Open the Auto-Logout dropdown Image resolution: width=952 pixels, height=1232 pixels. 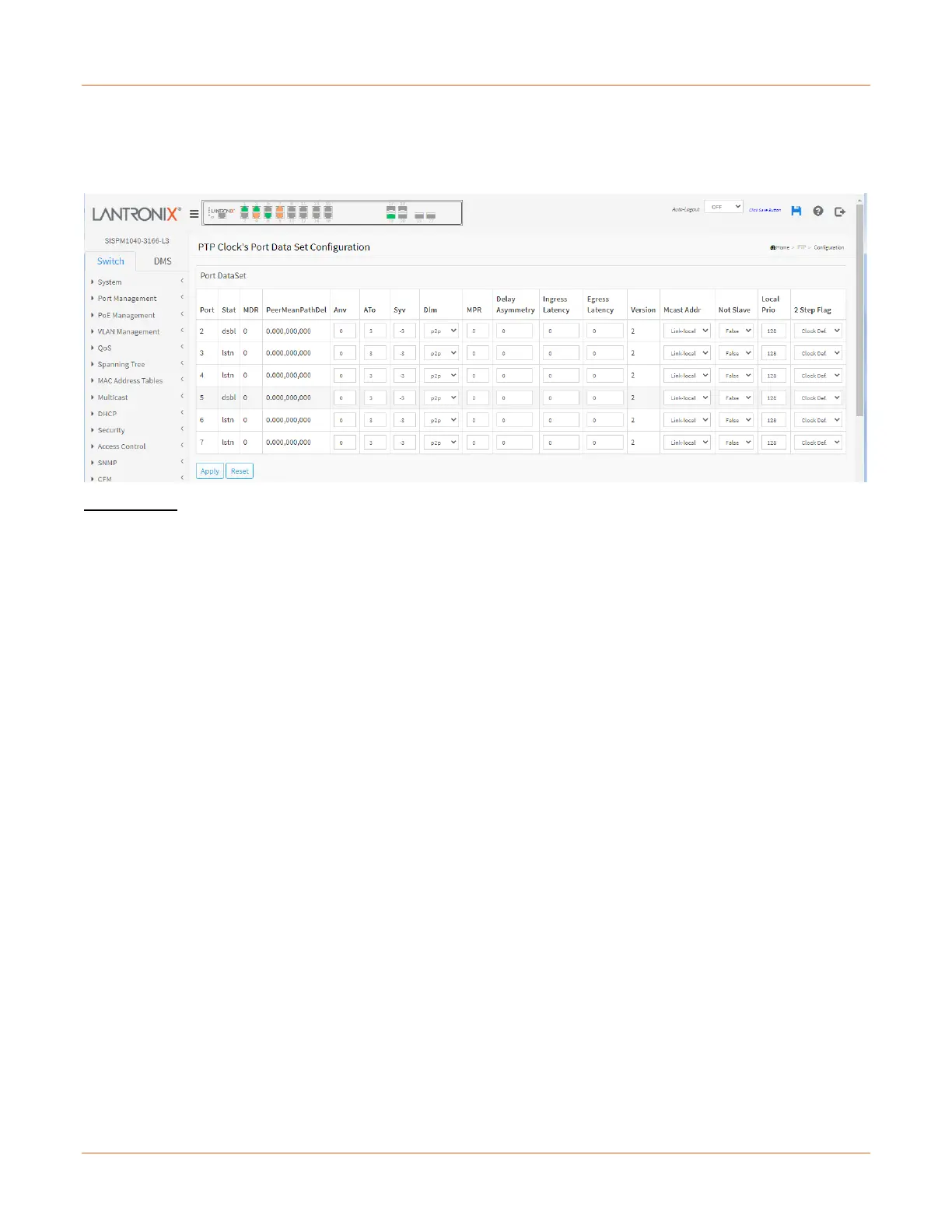723,207
